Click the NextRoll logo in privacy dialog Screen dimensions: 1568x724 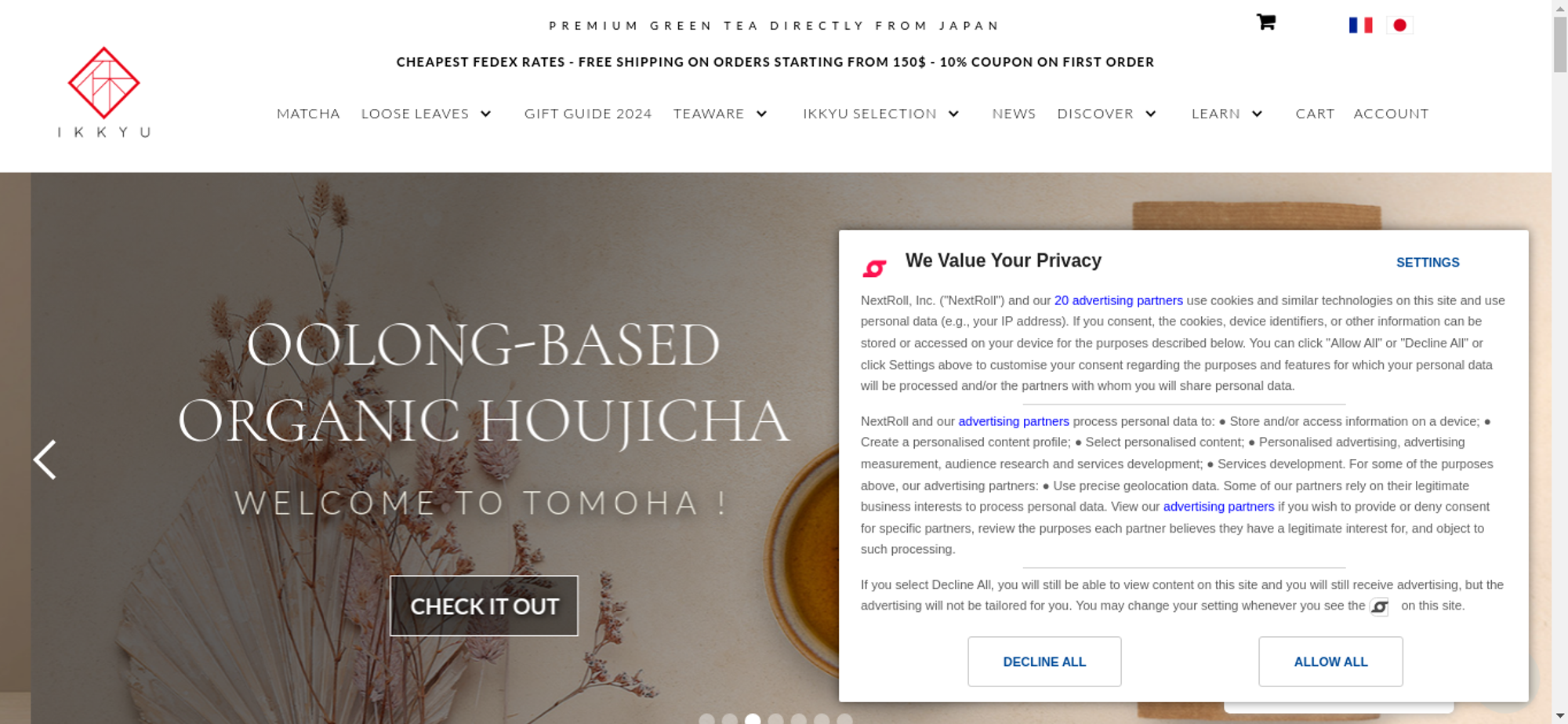pyautogui.click(x=874, y=268)
